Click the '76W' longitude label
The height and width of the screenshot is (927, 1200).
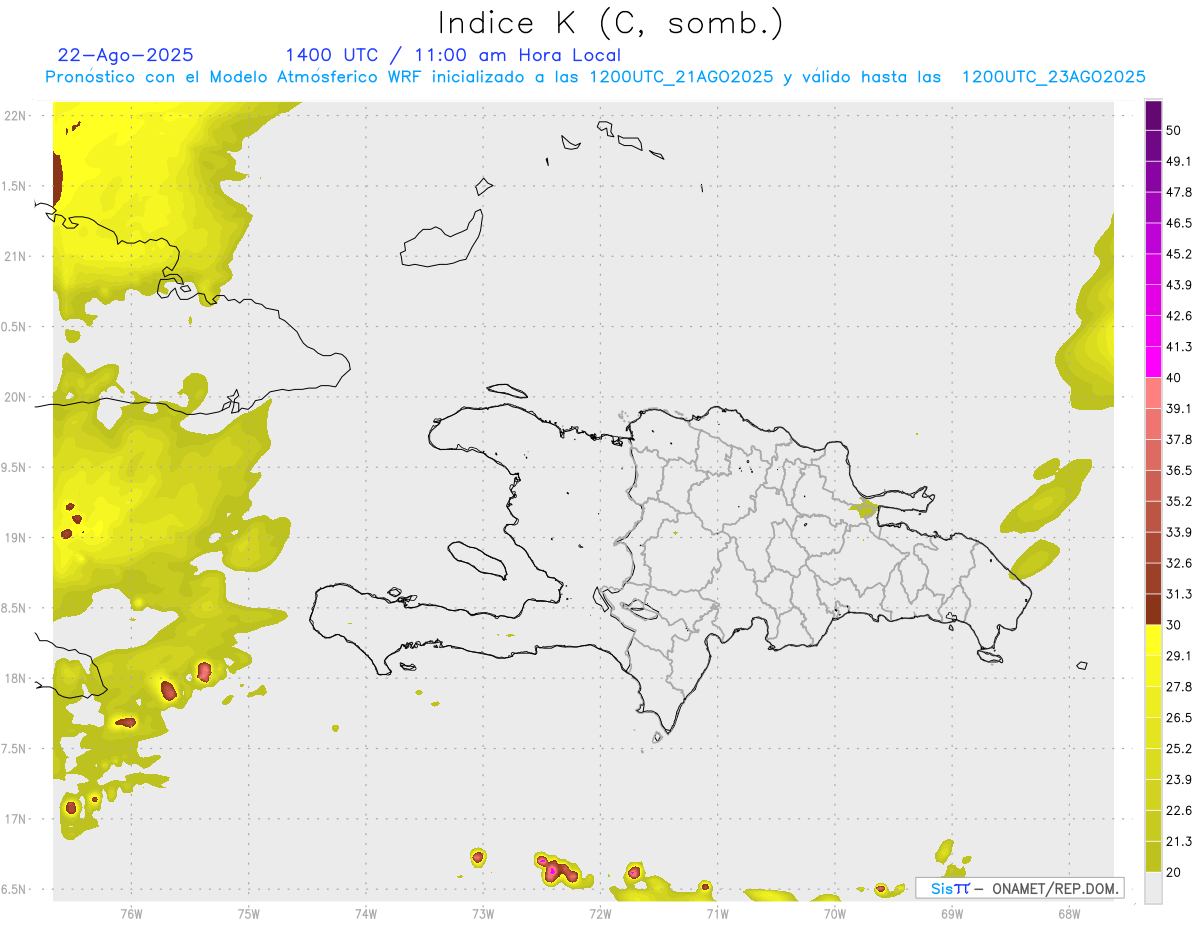(x=131, y=913)
